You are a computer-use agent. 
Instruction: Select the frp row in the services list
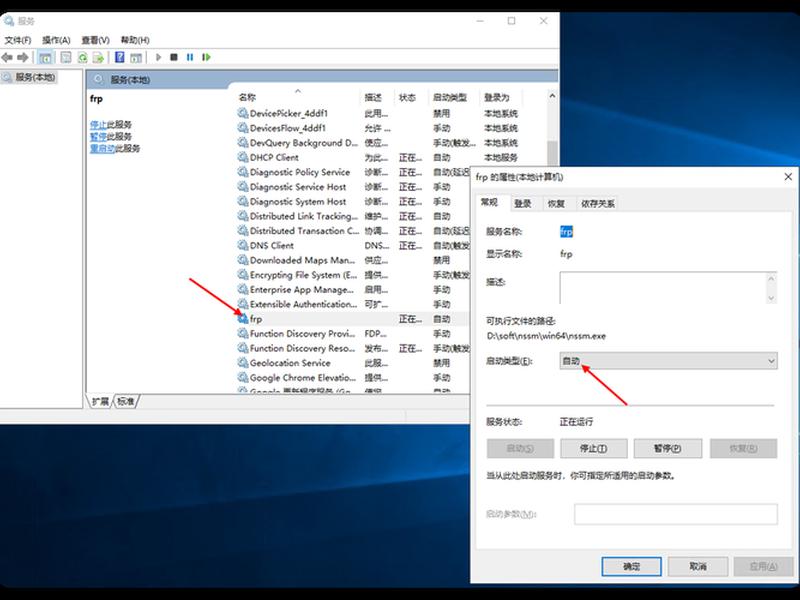click(352, 319)
